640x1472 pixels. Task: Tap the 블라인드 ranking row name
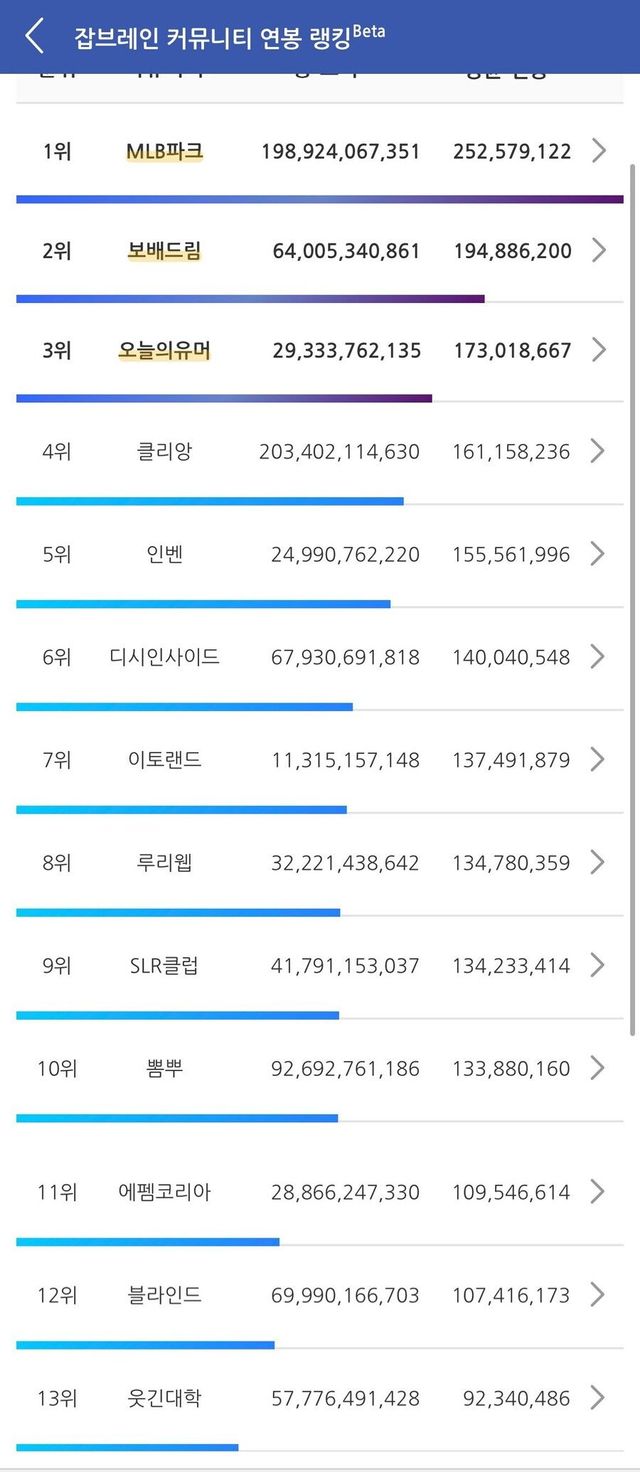[164, 1296]
